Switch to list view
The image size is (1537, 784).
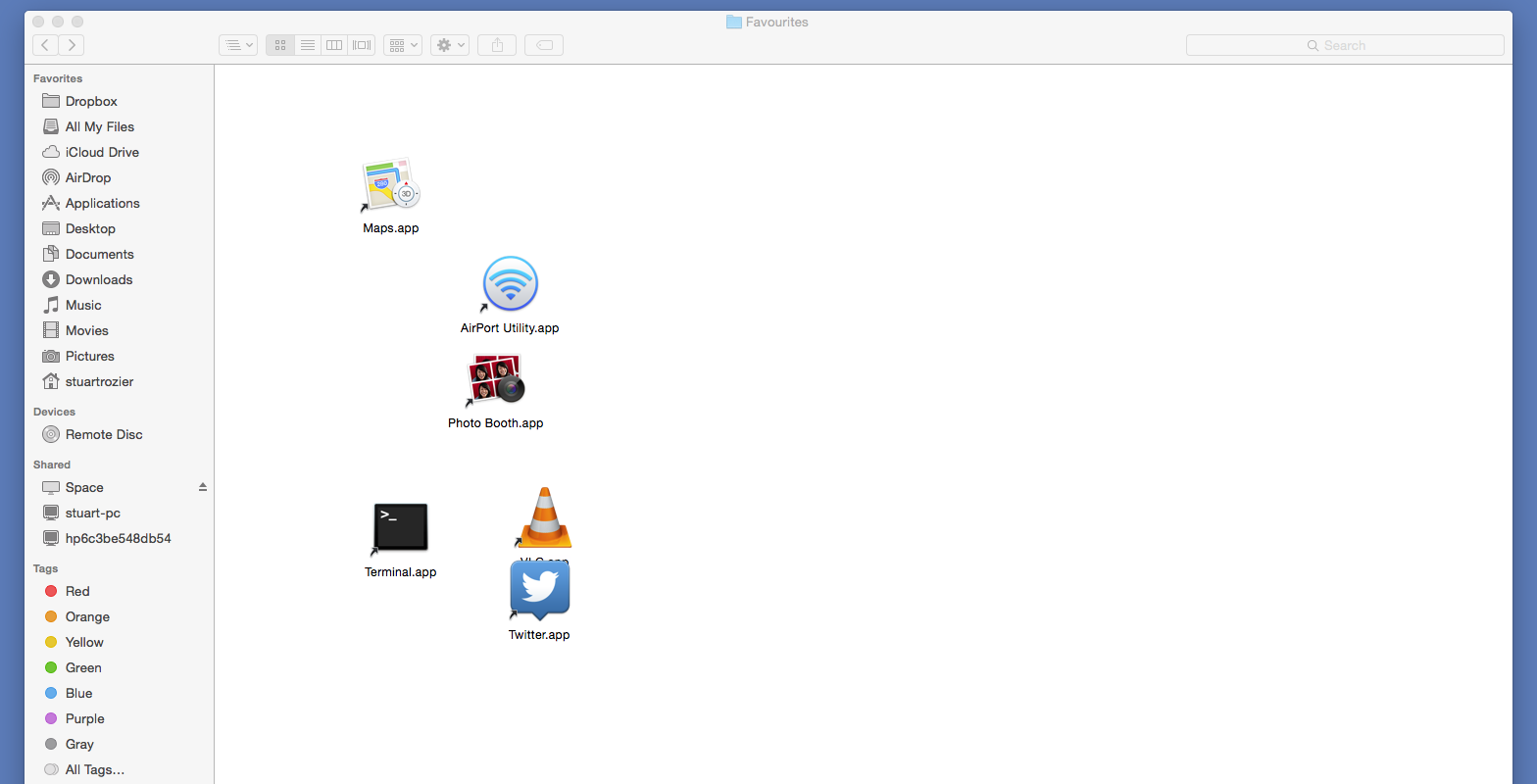pos(308,45)
